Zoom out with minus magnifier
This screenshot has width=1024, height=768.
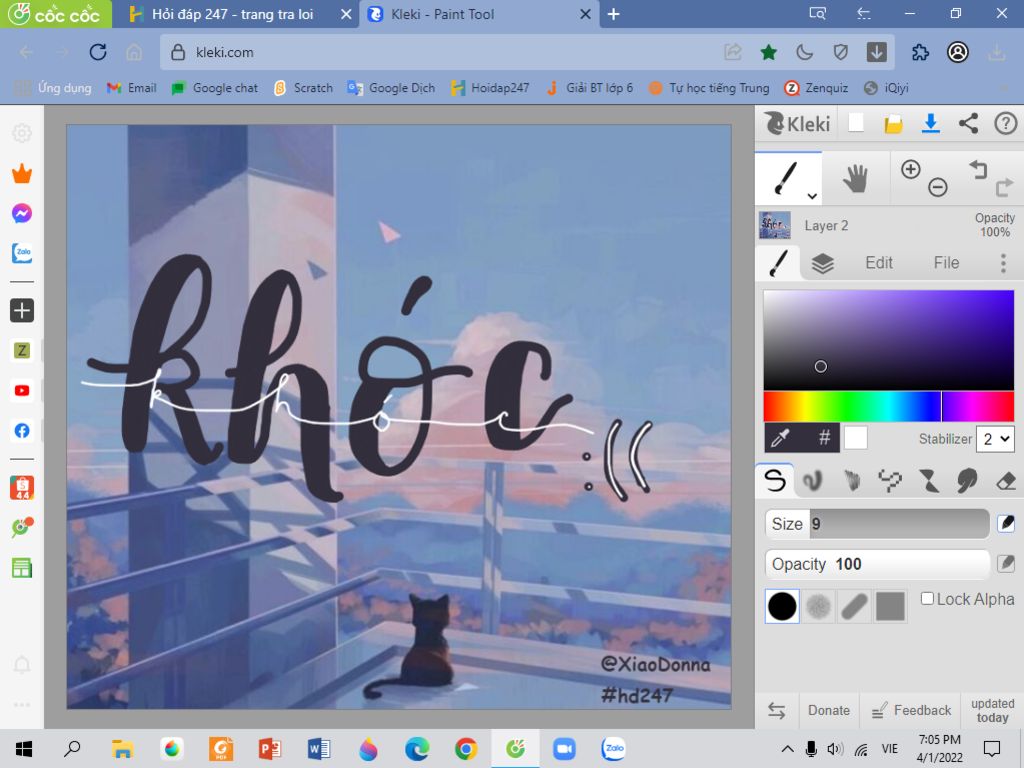coord(938,188)
